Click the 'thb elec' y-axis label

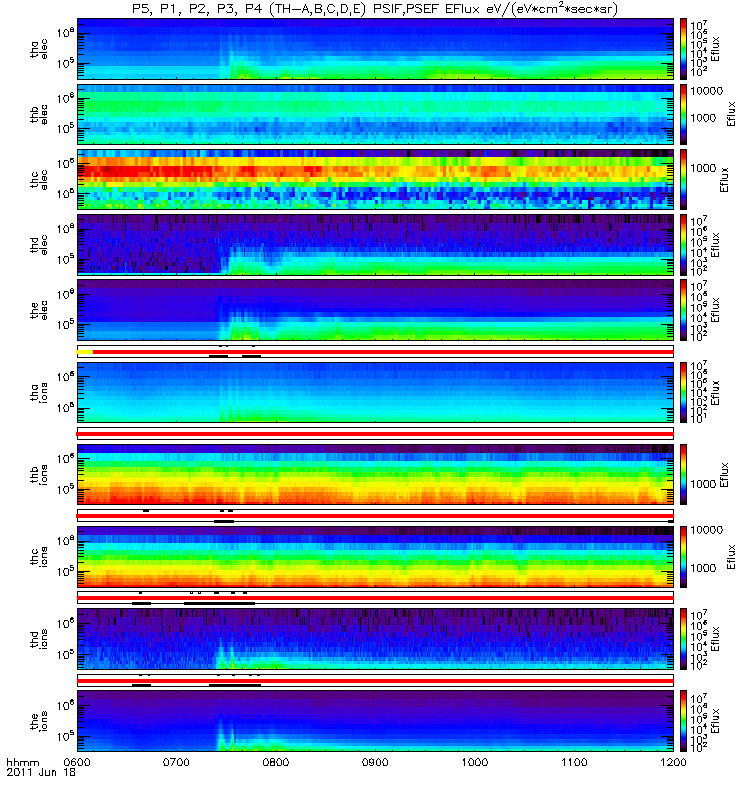pos(39,114)
